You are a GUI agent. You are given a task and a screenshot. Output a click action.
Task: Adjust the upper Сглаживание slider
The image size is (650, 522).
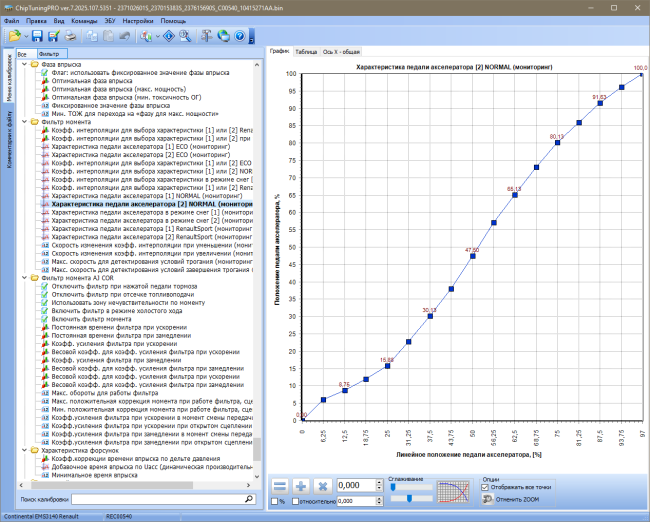[393, 488]
